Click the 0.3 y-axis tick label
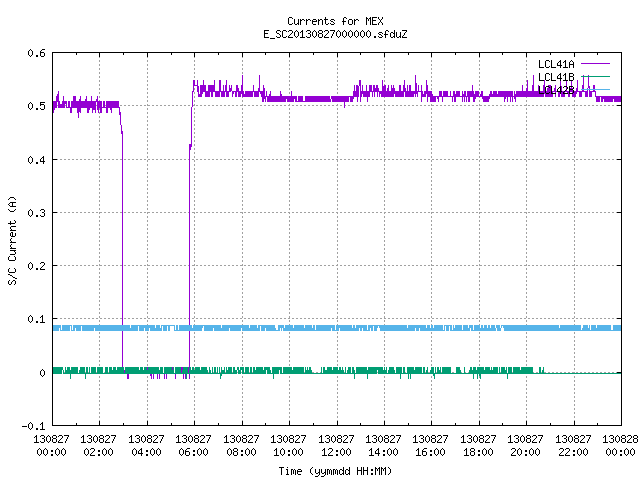The height and width of the screenshot is (480, 640). tap(36, 213)
